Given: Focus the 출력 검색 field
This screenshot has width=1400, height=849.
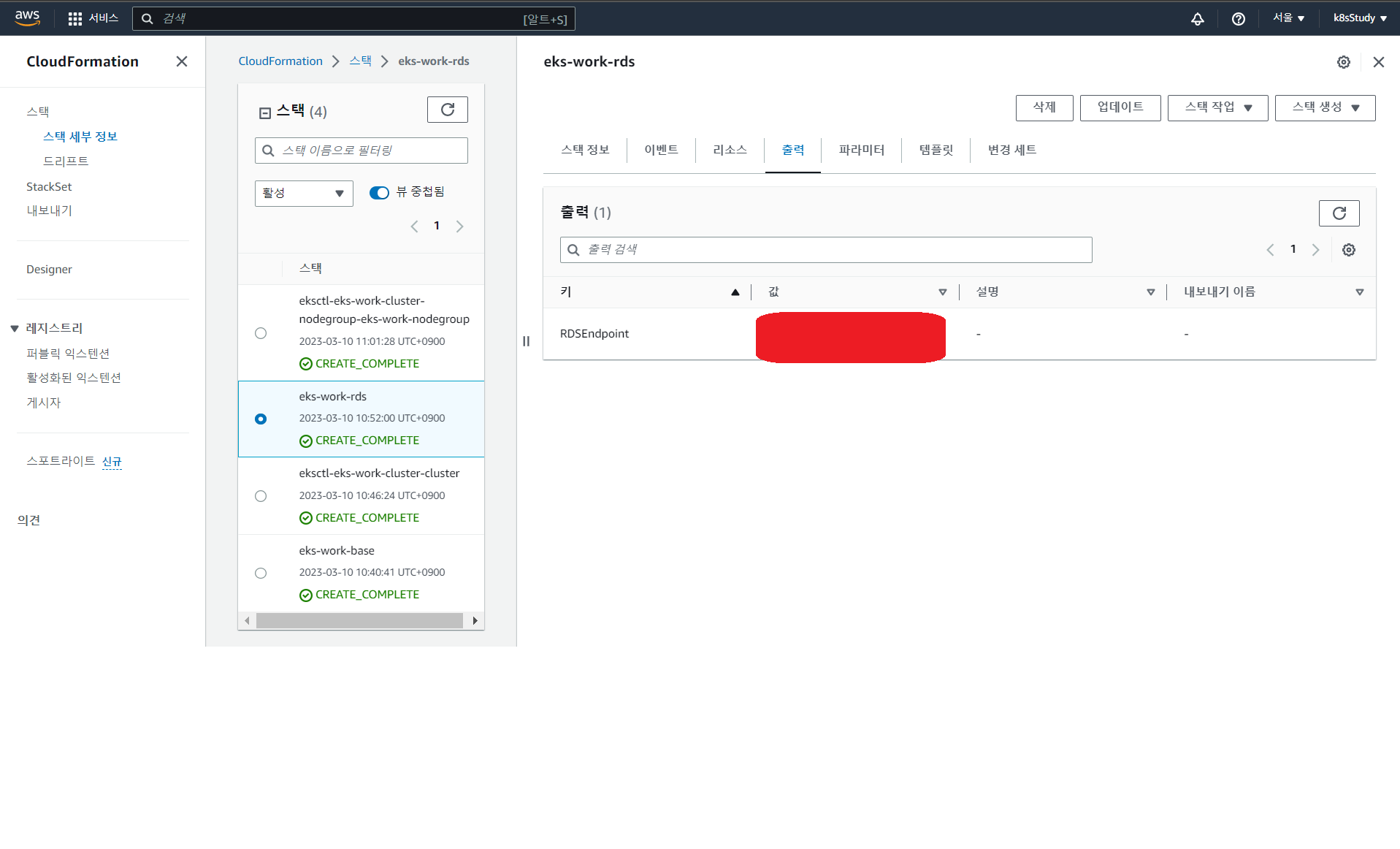Looking at the screenshot, I should pyautogui.click(x=826, y=250).
